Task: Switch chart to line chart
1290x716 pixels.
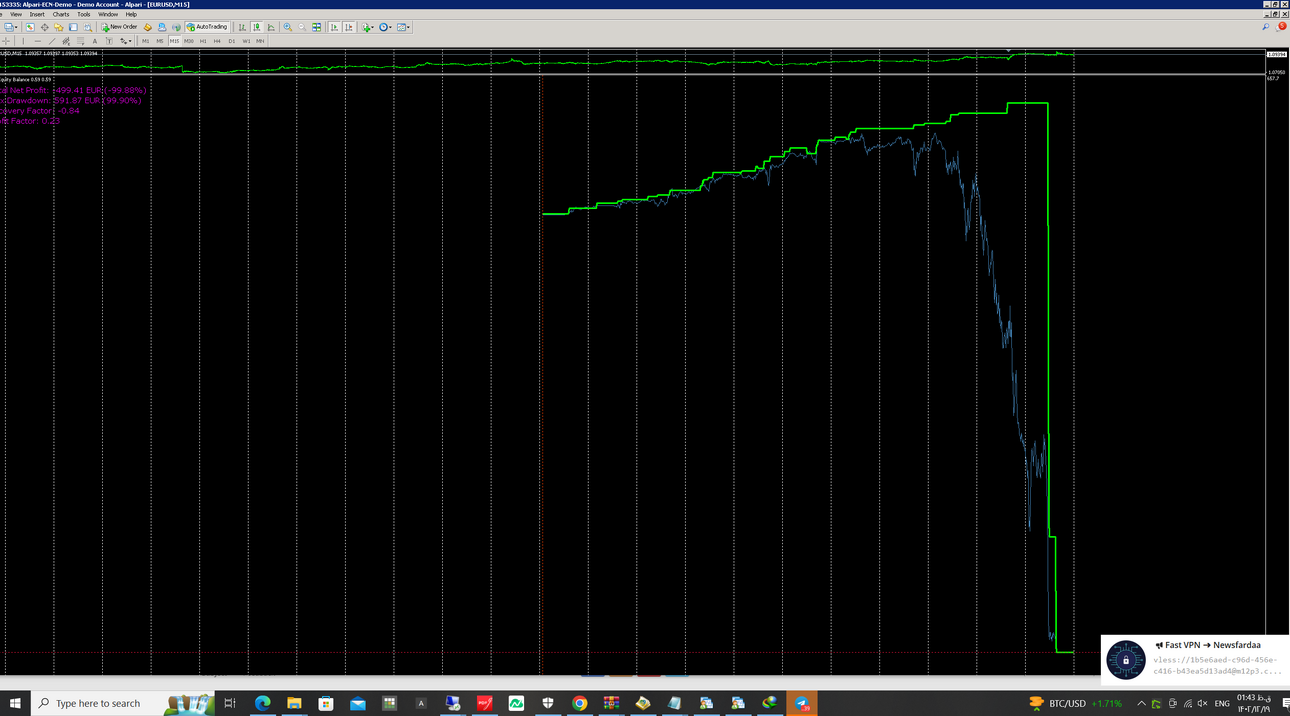Action: coord(271,27)
